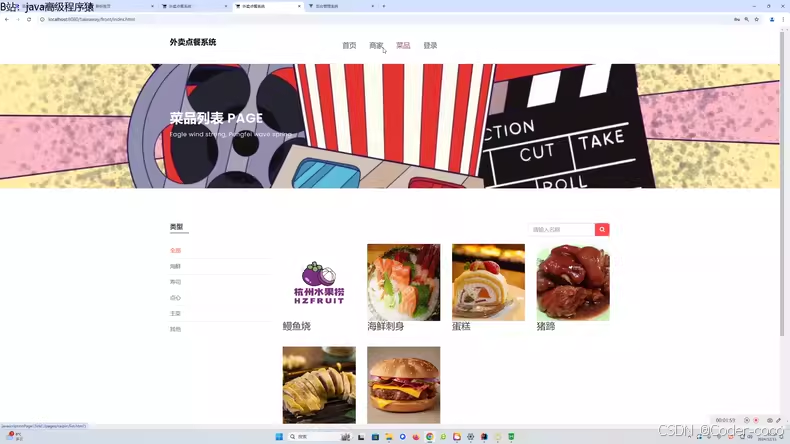Screen dimensions: 790x444
Task: Open the Chrome three-dot menu
Action: point(783,19)
